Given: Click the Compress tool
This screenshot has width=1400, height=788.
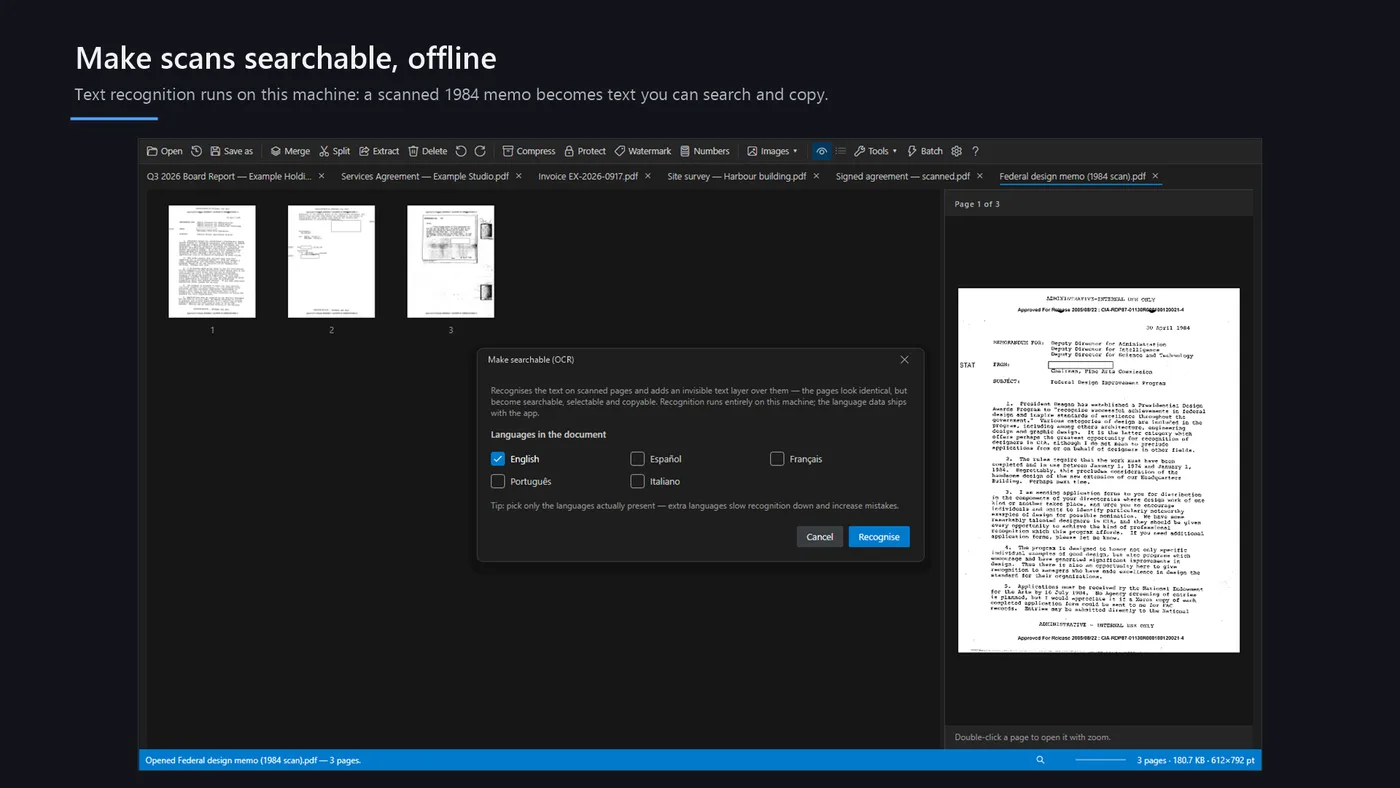Looking at the screenshot, I should 529,151.
